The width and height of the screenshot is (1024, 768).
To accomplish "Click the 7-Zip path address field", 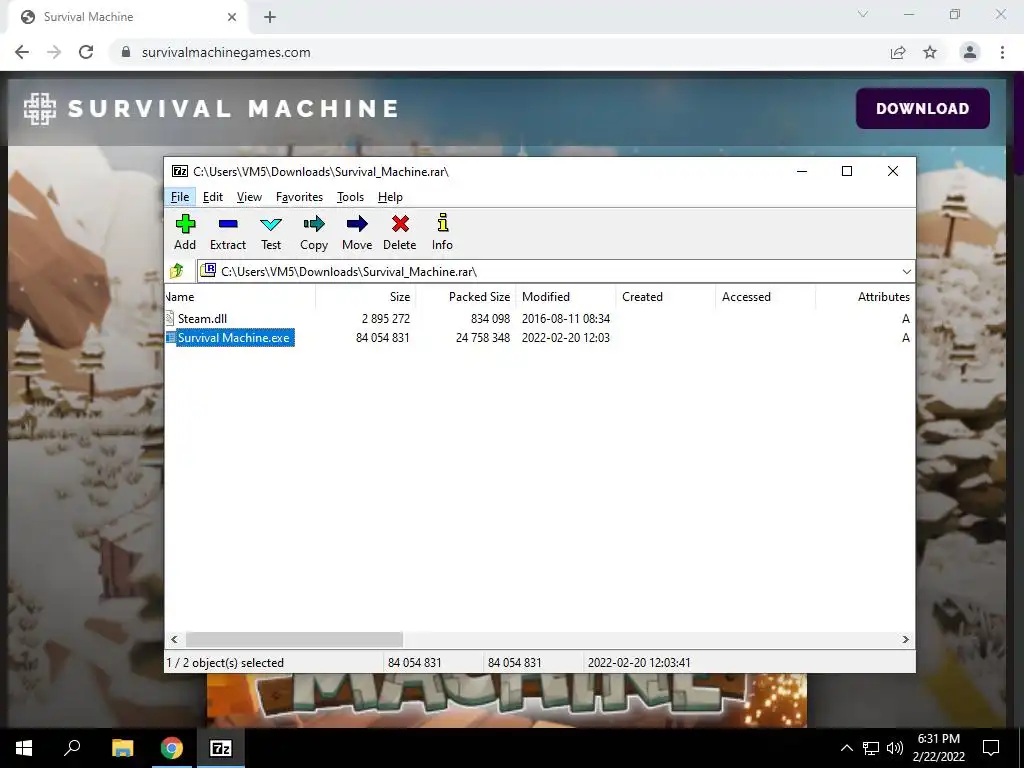I will [x=555, y=272].
